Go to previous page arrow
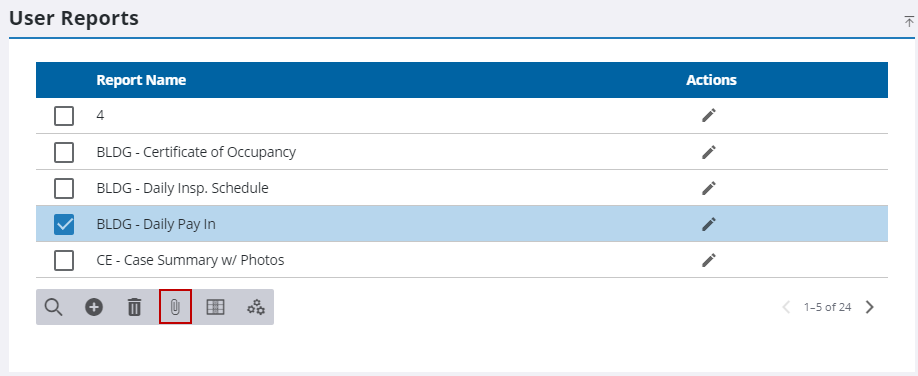Viewport: 918px width, 376px height. point(786,307)
